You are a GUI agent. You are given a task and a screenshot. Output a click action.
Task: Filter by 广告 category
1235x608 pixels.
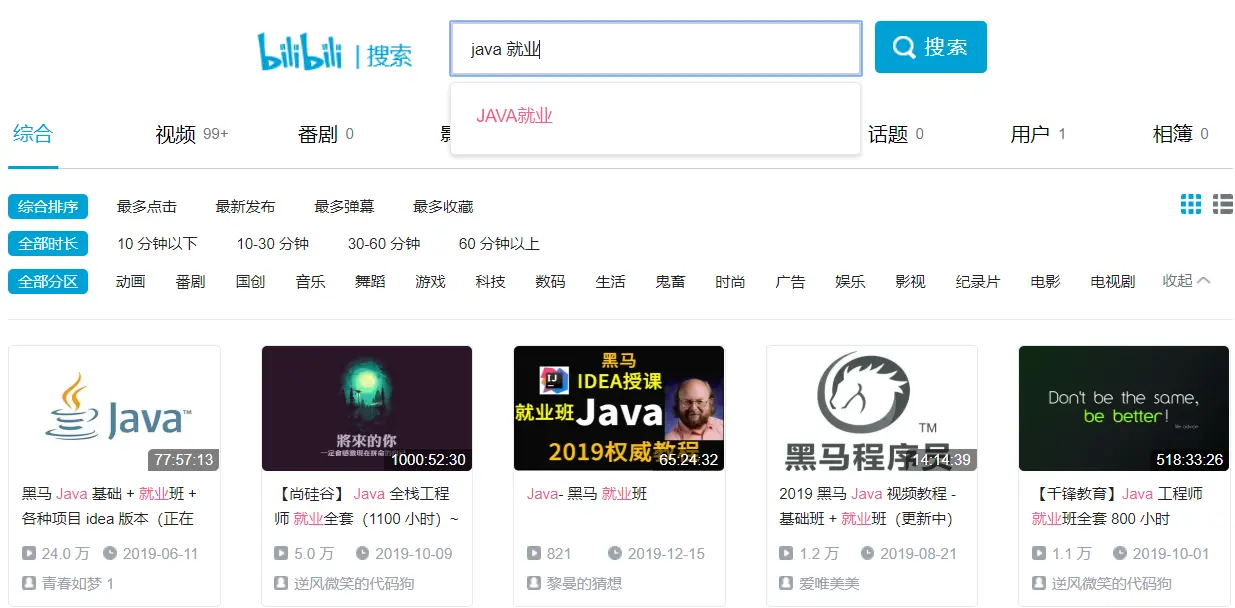(x=791, y=282)
